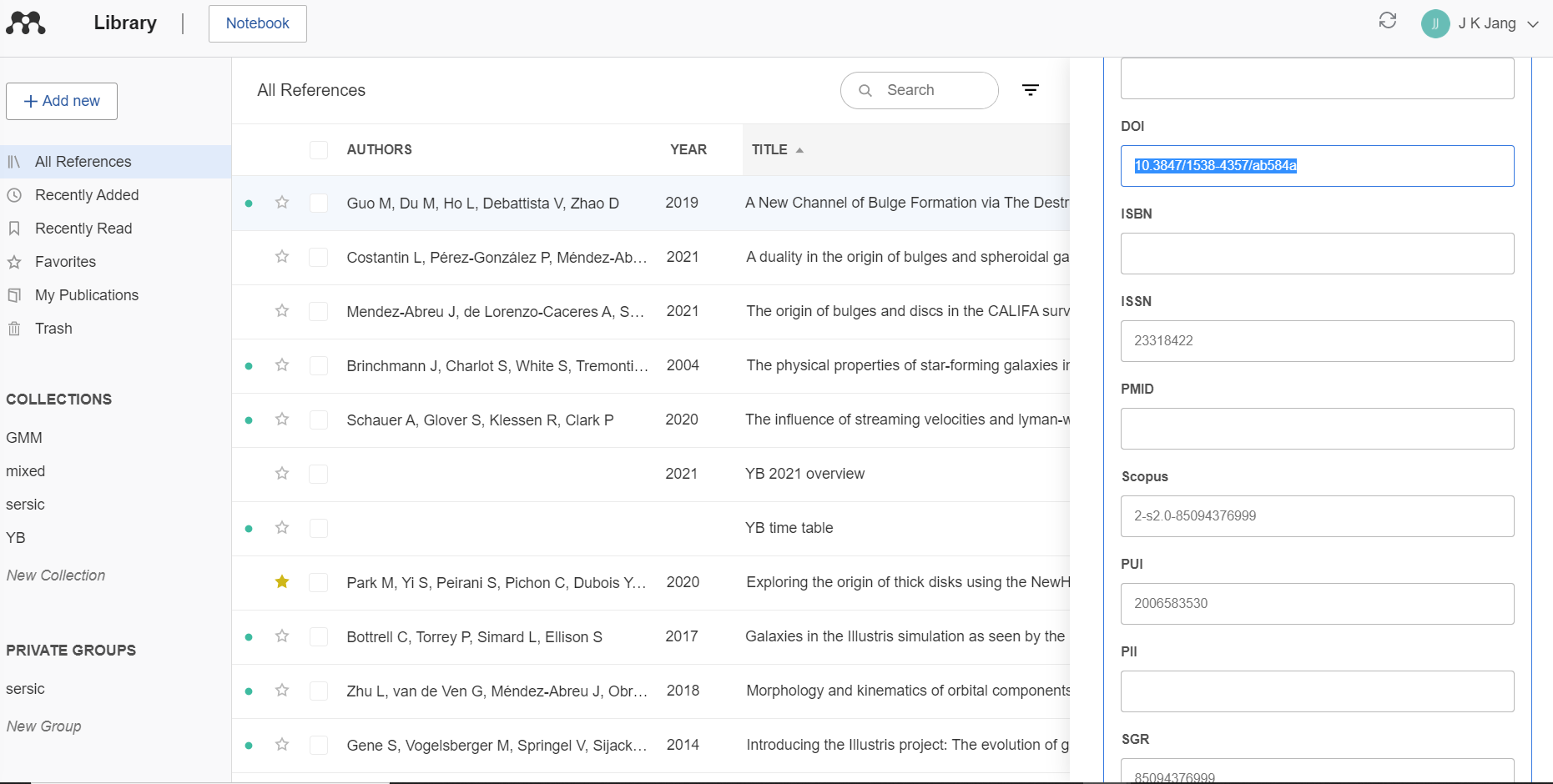Viewport: 1553px width, 784px height.
Task: Click the Mendeley logo icon
Action: (x=26, y=23)
